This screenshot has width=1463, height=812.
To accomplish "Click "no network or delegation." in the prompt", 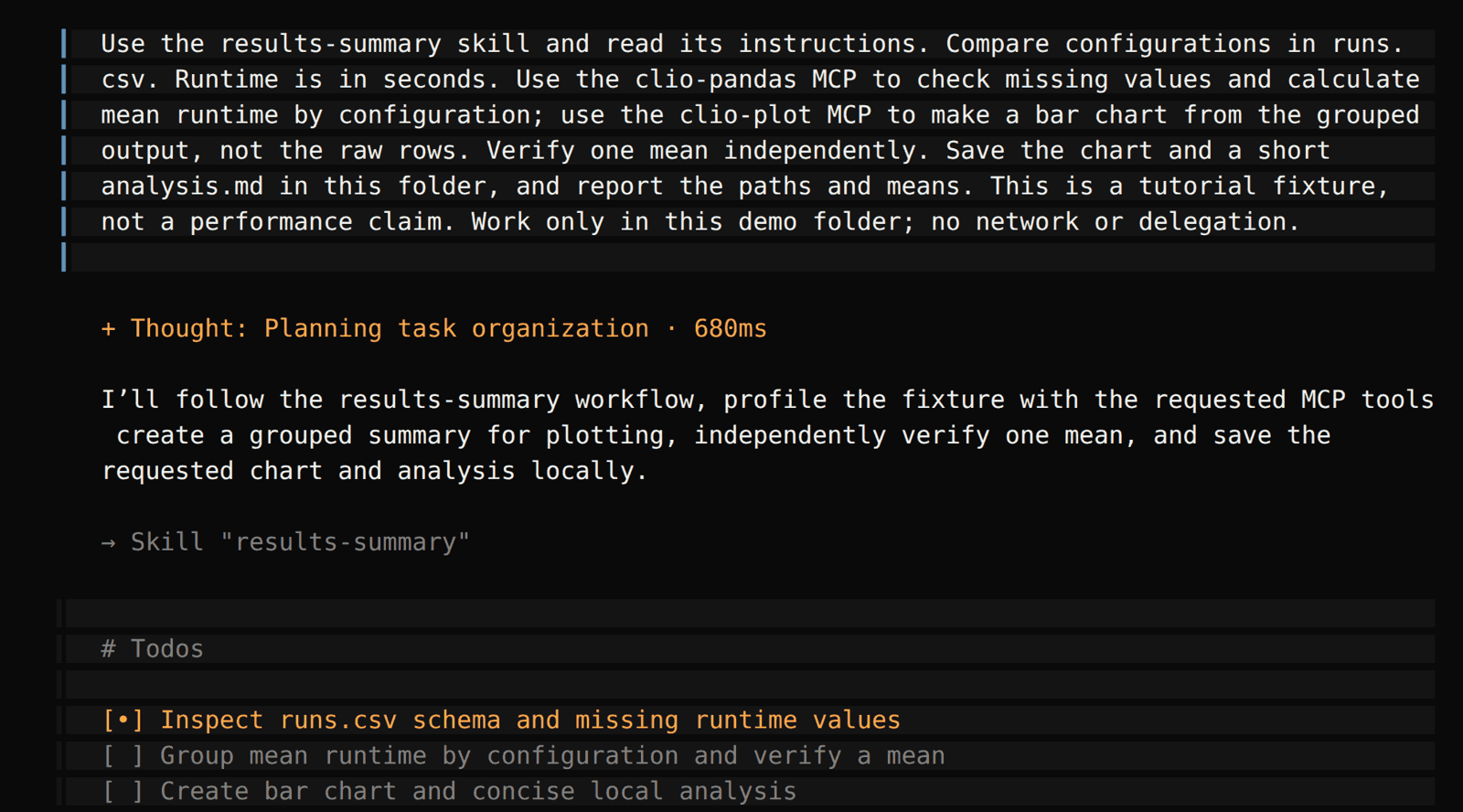I will click(x=1116, y=222).
